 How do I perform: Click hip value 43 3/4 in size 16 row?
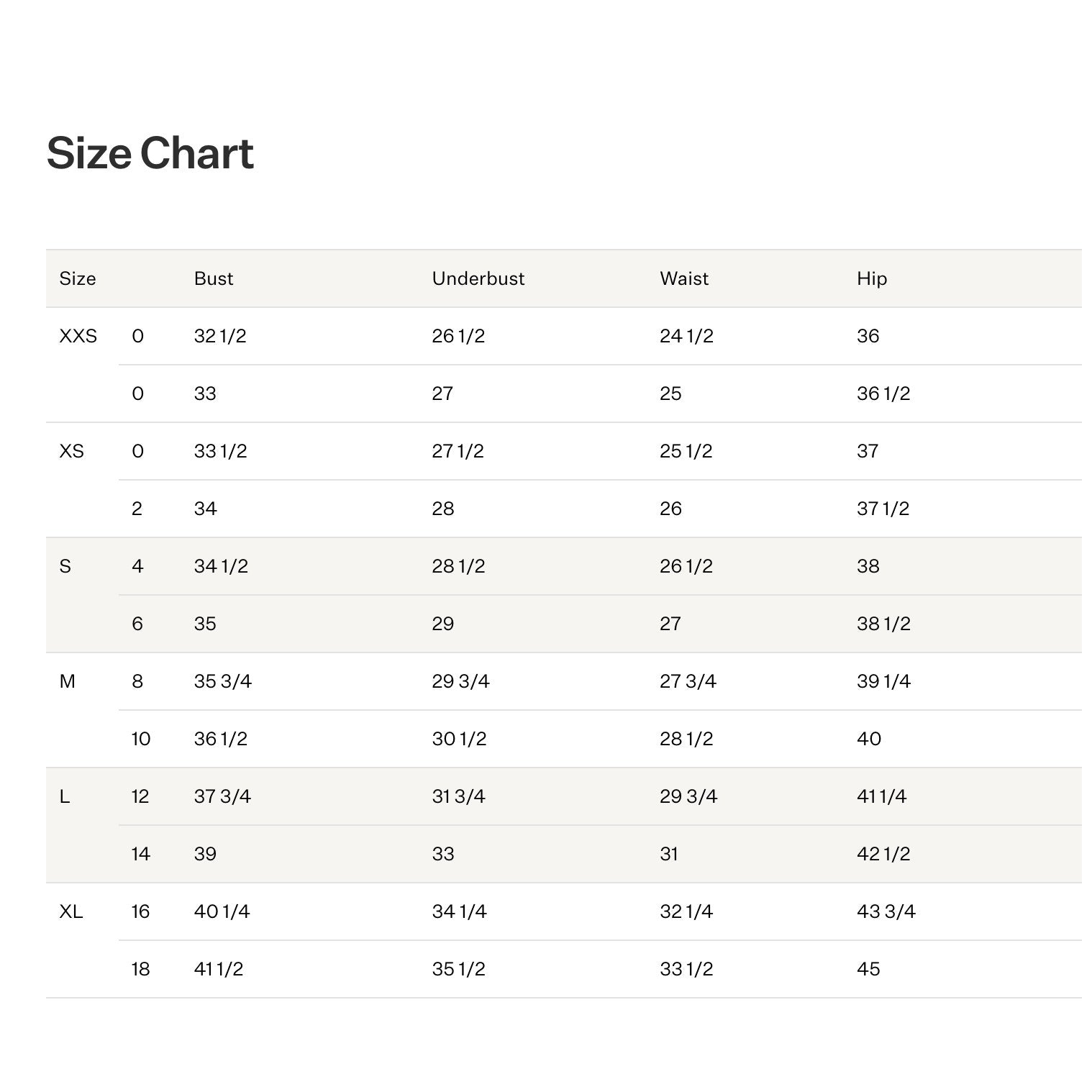[x=886, y=911]
